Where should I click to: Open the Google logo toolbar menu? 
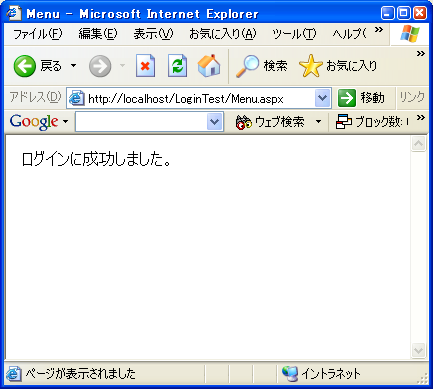pyautogui.click(x=39, y=122)
